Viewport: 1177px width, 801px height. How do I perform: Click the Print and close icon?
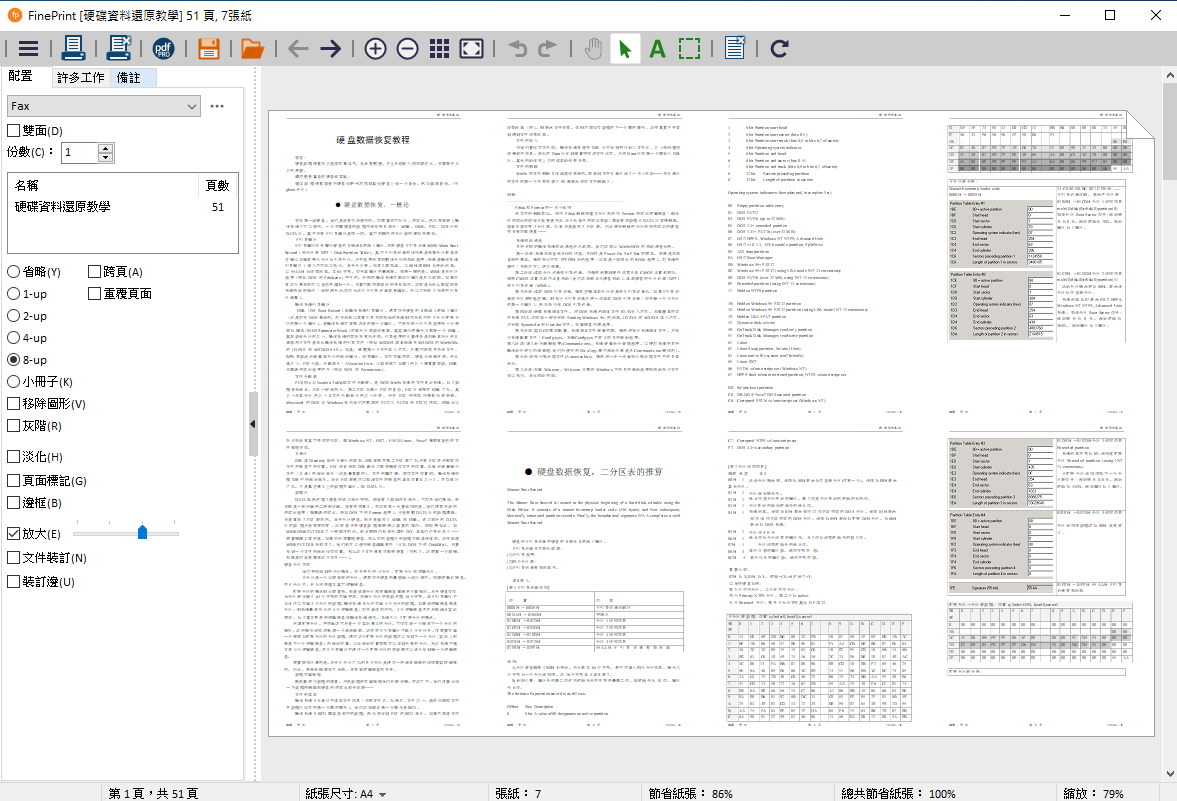coord(119,49)
